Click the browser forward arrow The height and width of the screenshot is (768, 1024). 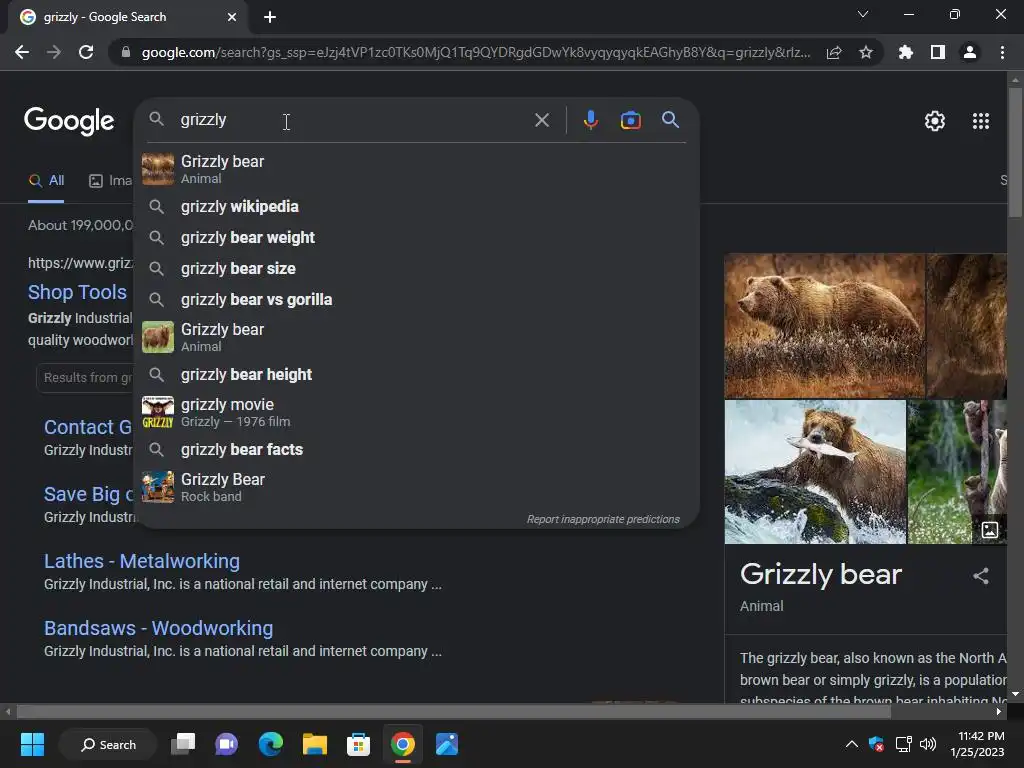click(x=54, y=52)
